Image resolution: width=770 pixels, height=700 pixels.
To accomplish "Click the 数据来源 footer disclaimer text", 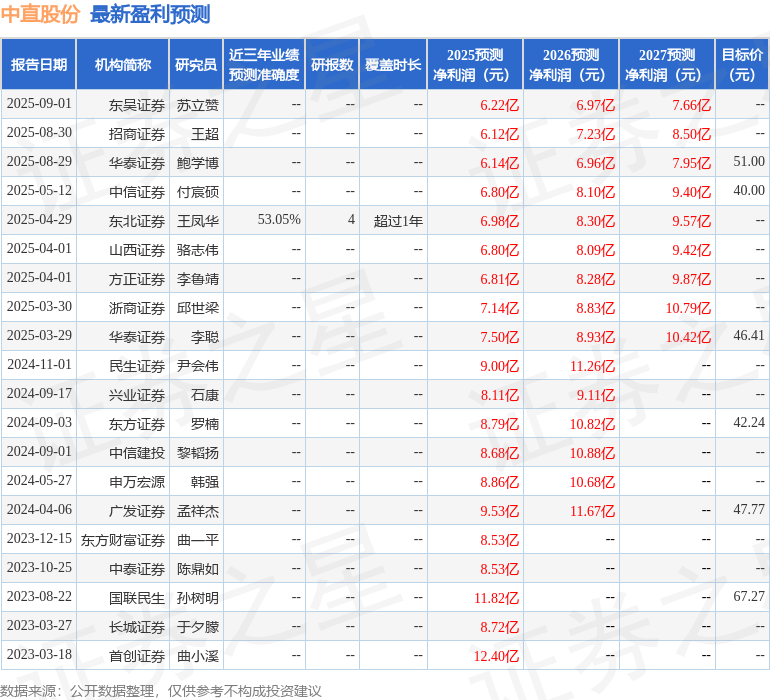I will click(161, 691).
